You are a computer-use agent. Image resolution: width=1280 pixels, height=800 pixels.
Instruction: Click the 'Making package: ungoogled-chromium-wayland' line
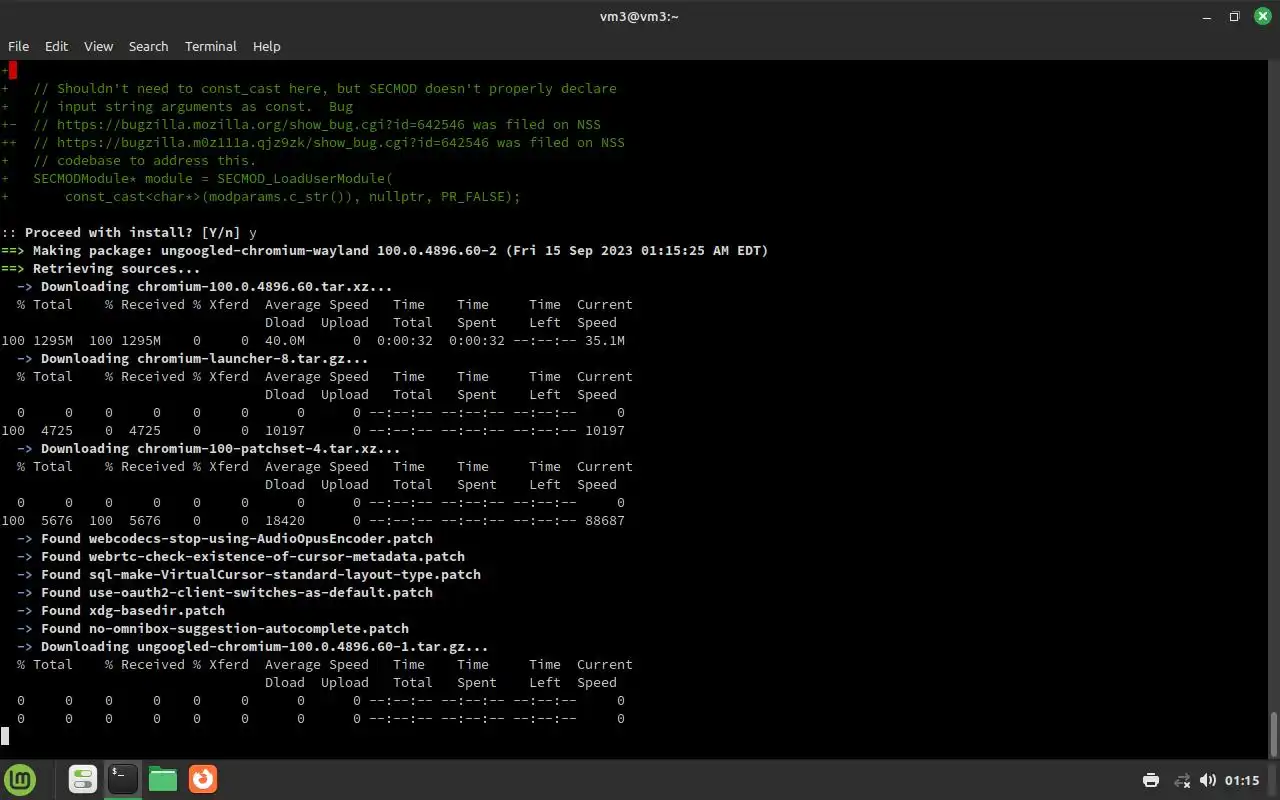click(385, 251)
